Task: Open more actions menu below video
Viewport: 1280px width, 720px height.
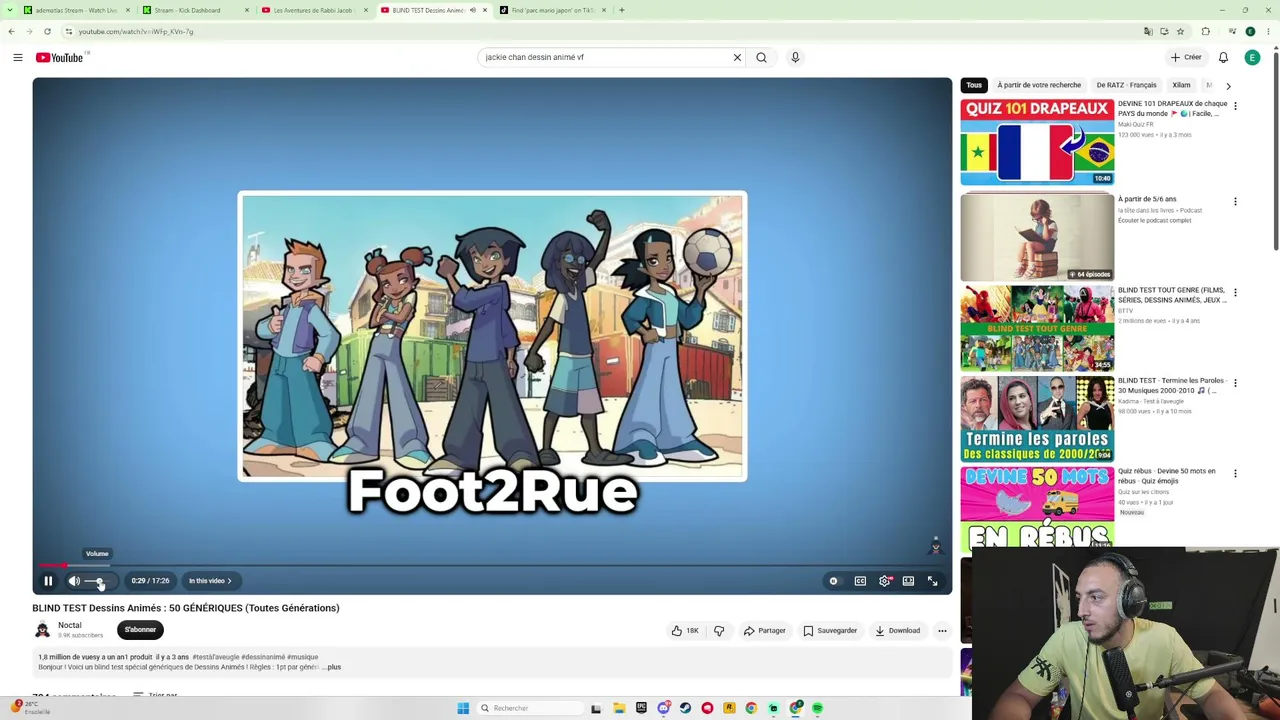Action: (x=942, y=631)
